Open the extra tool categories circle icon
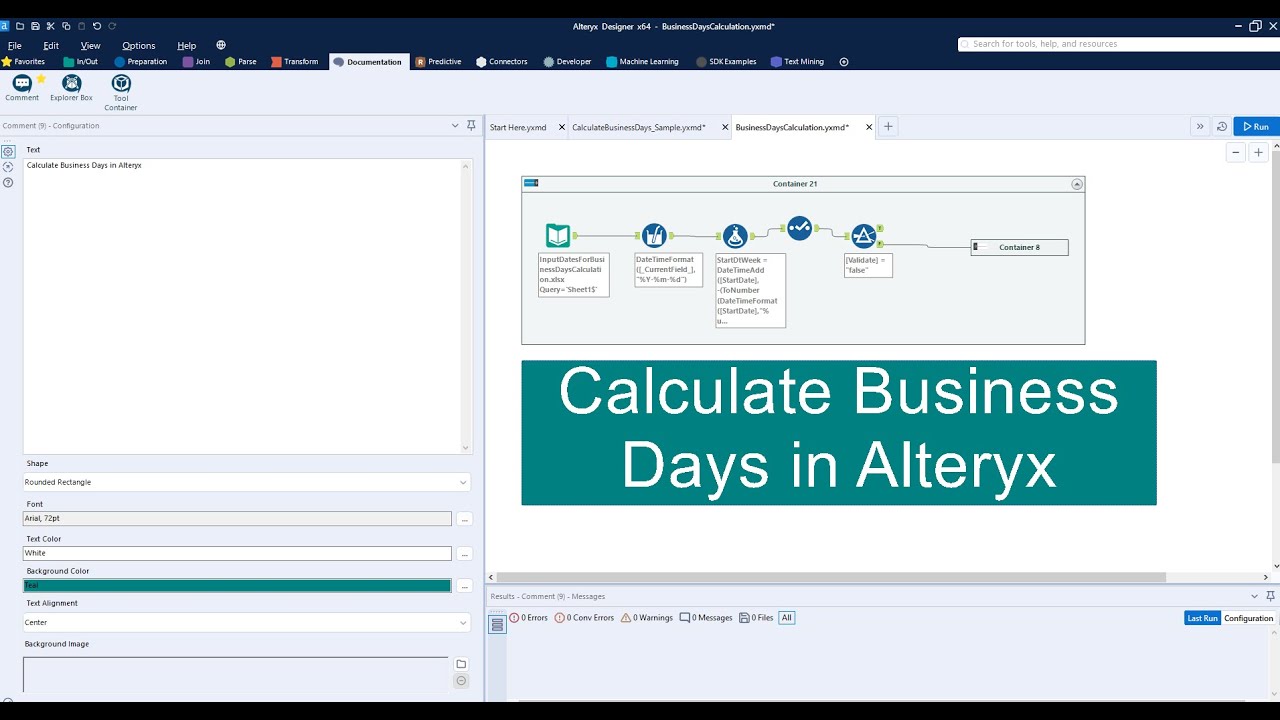This screenshot has height=720, width=1280. coord(844,62)
